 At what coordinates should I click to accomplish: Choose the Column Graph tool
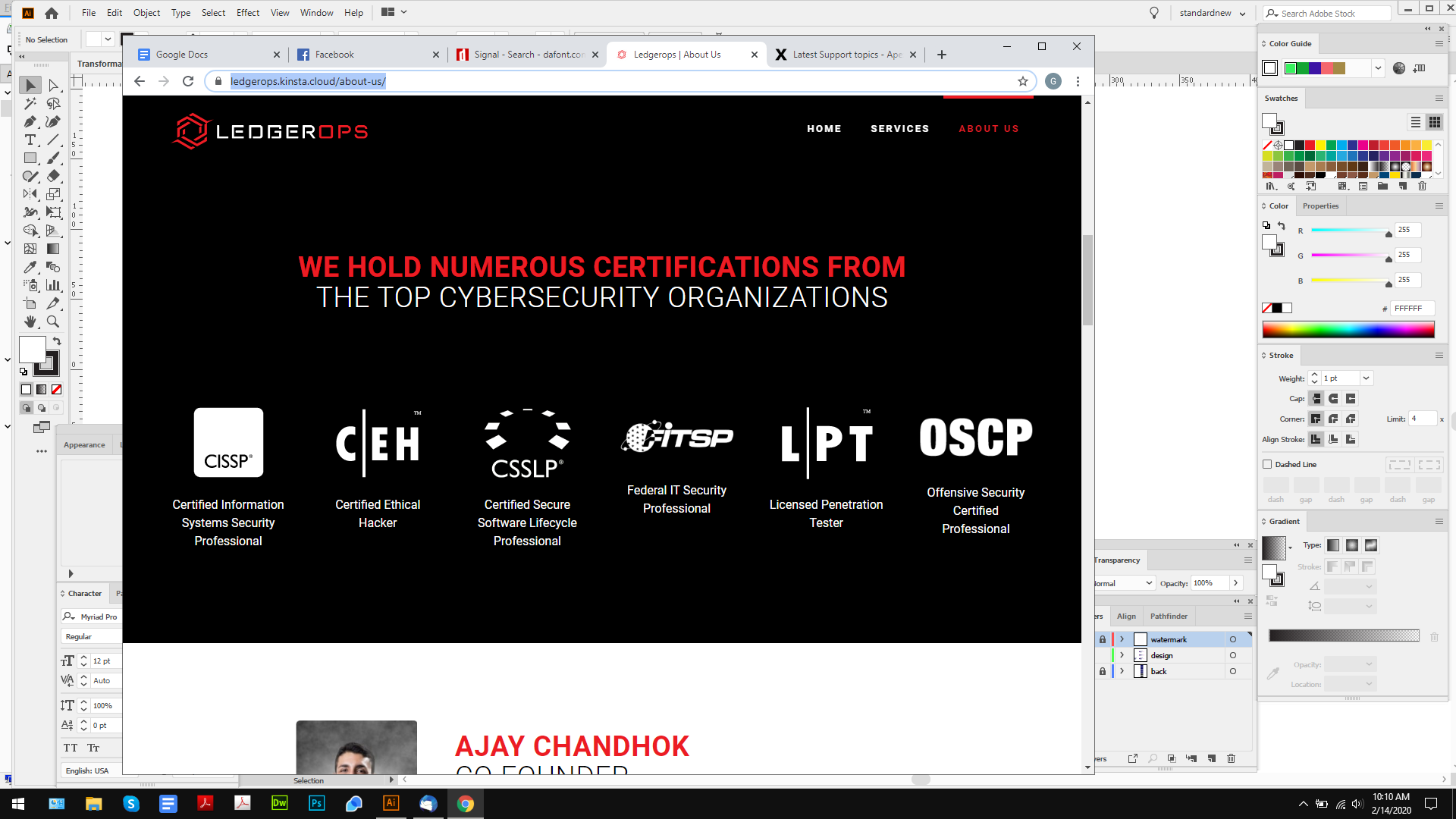tap(53, 286)
